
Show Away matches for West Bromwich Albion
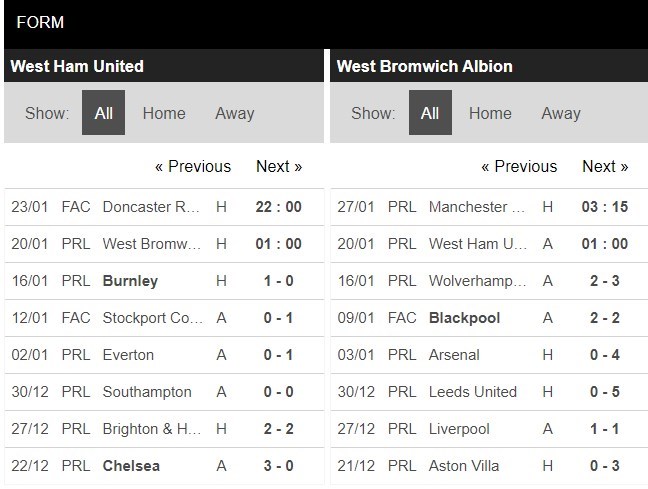click(x=561, y=113)
